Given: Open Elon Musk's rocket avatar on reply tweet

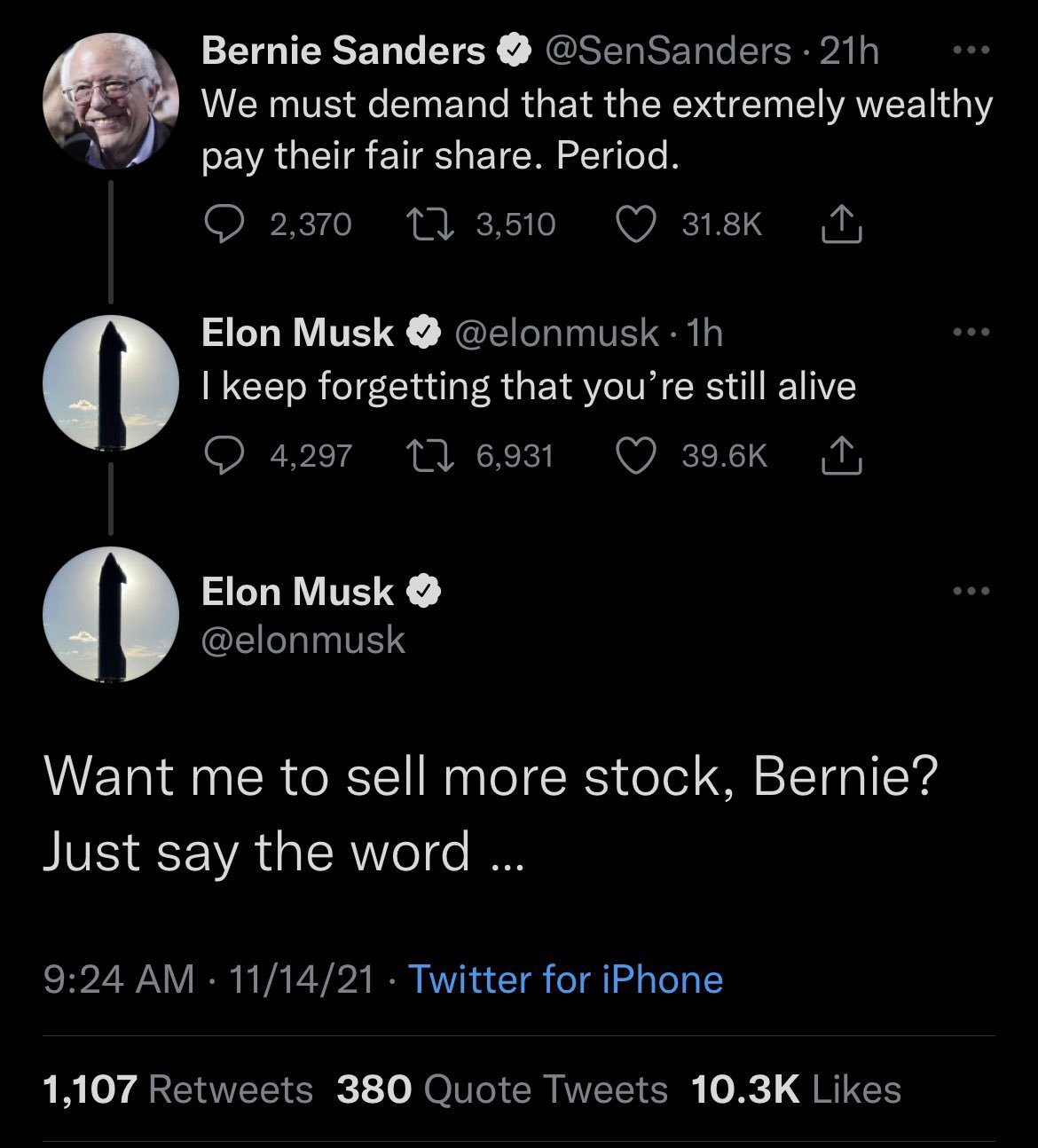Looking at the screenshot, I should (x=111, y=383).
